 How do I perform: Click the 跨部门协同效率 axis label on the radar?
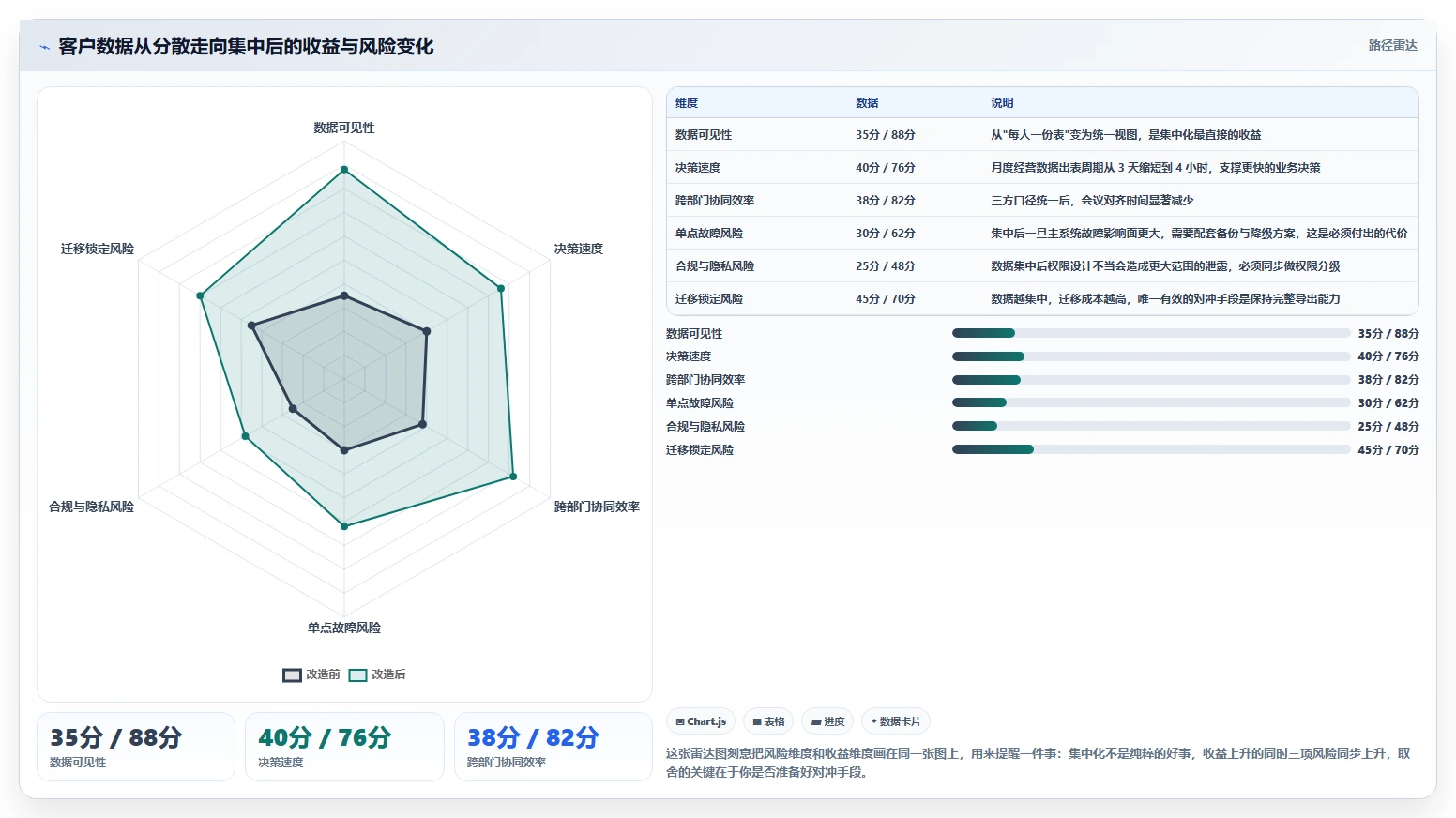click(597, 507)
